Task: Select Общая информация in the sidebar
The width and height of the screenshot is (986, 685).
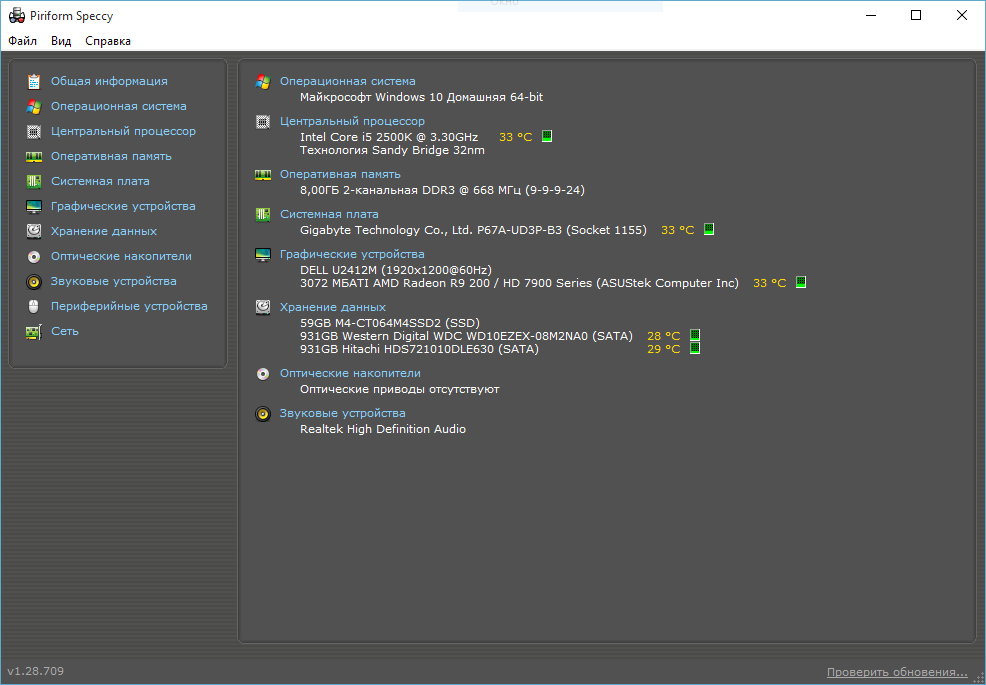Action: [x=109, y=81]
